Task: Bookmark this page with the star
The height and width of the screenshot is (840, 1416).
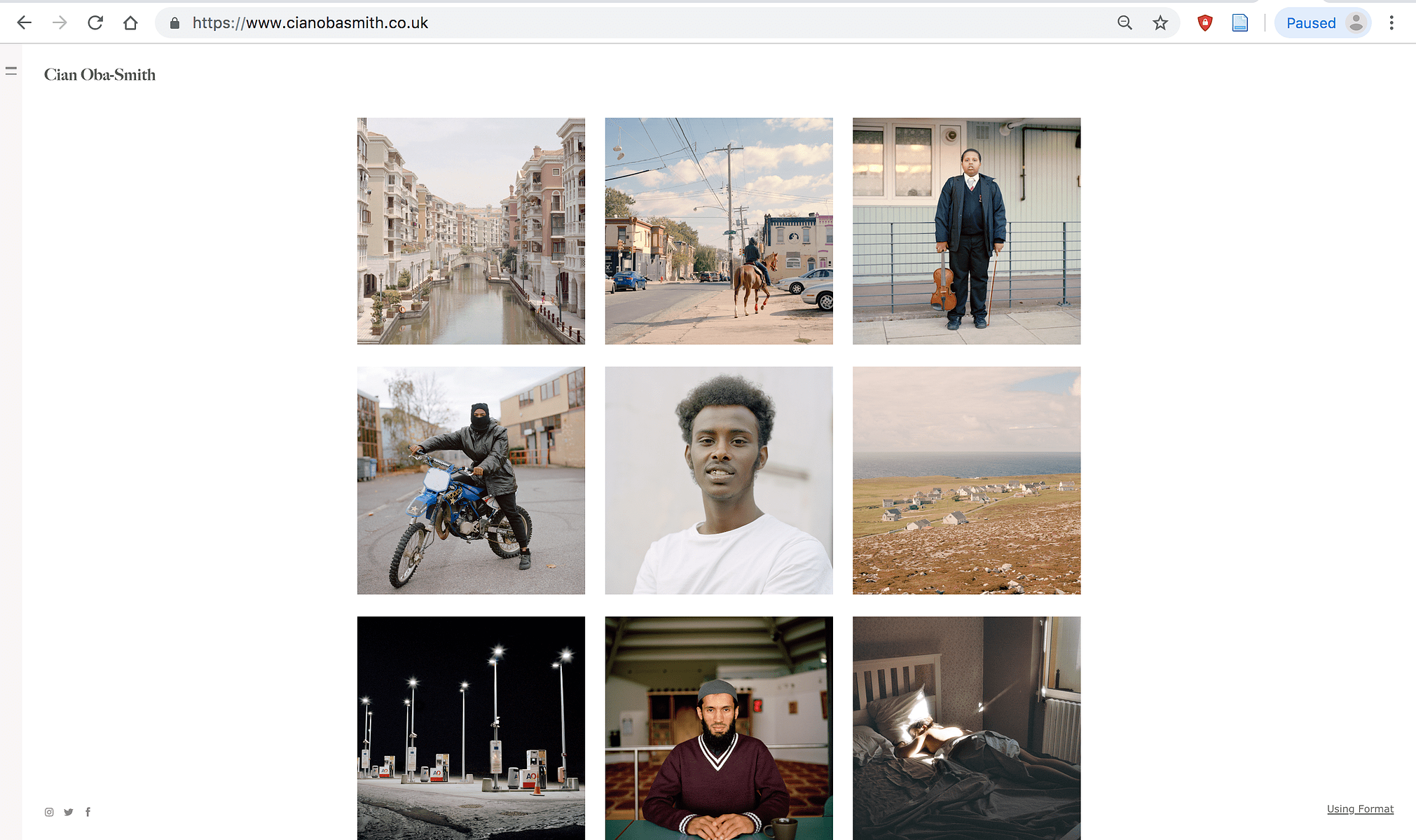Action: click(x=1160, y=23)
